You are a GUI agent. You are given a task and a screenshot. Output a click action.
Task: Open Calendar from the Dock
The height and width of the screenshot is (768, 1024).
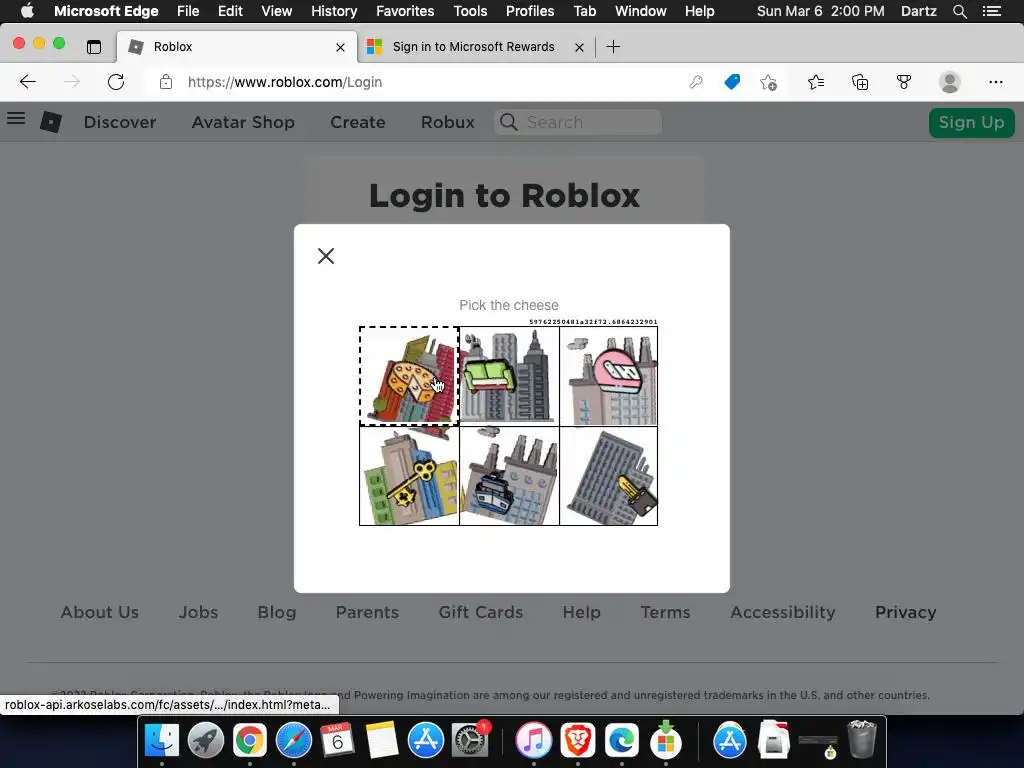click(x=337, y=741)
